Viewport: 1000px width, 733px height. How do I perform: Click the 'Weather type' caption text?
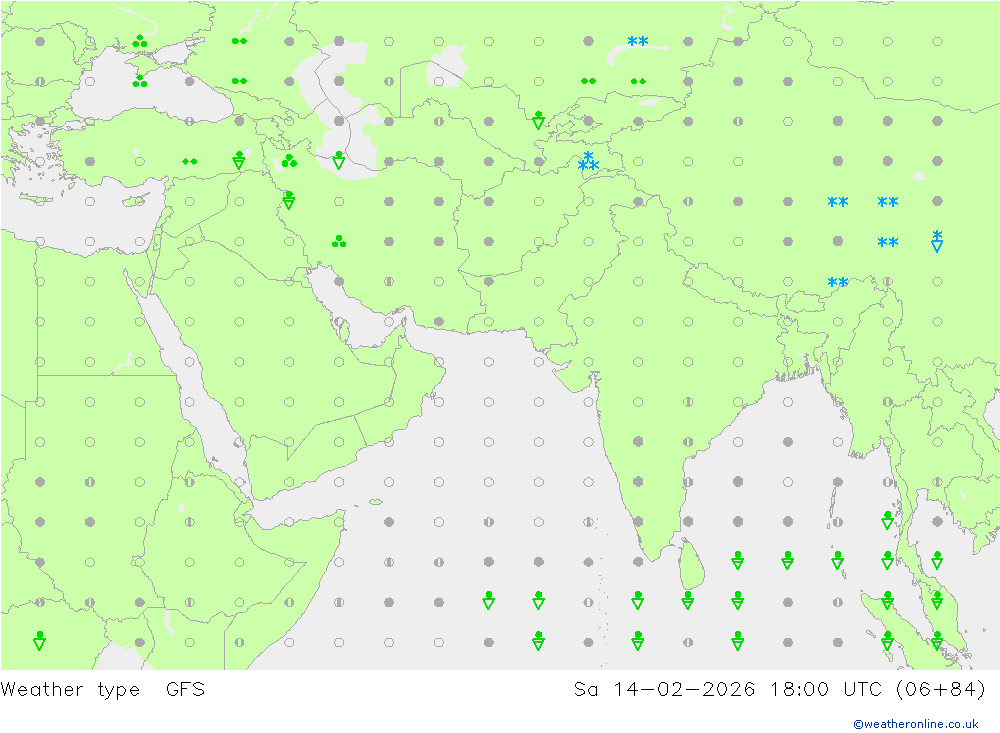pos(70,690)
